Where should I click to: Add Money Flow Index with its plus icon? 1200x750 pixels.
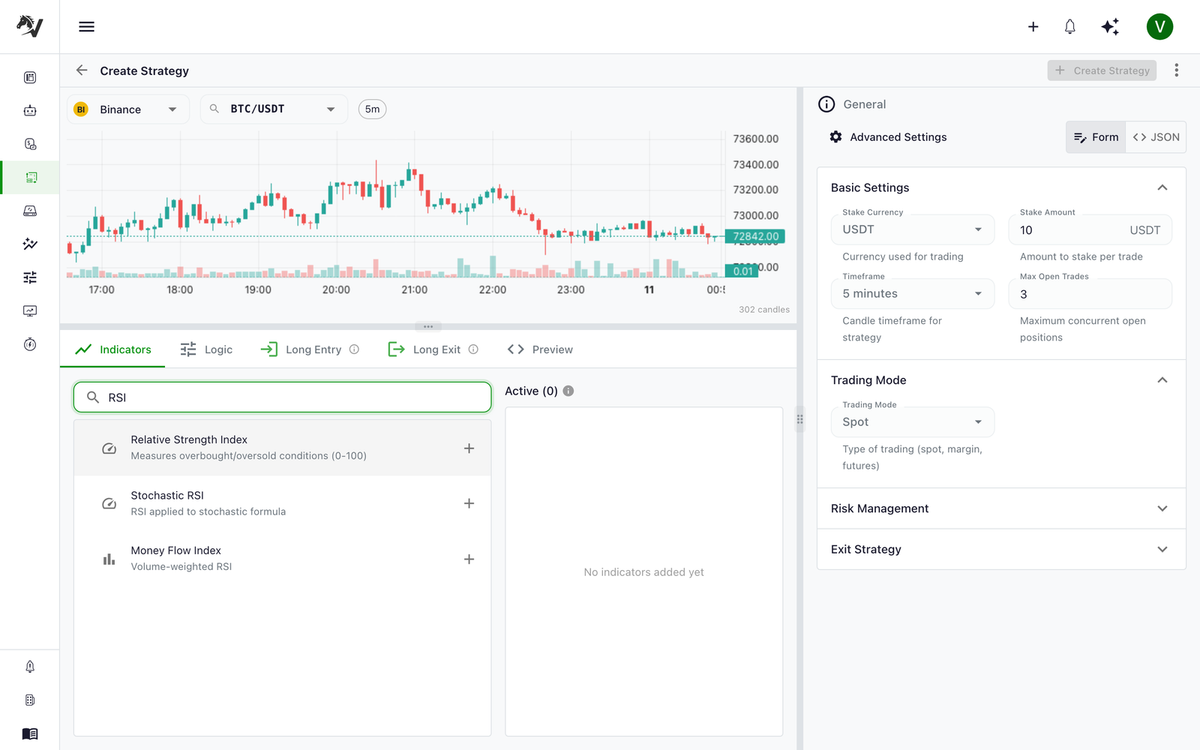coord(469,559)
